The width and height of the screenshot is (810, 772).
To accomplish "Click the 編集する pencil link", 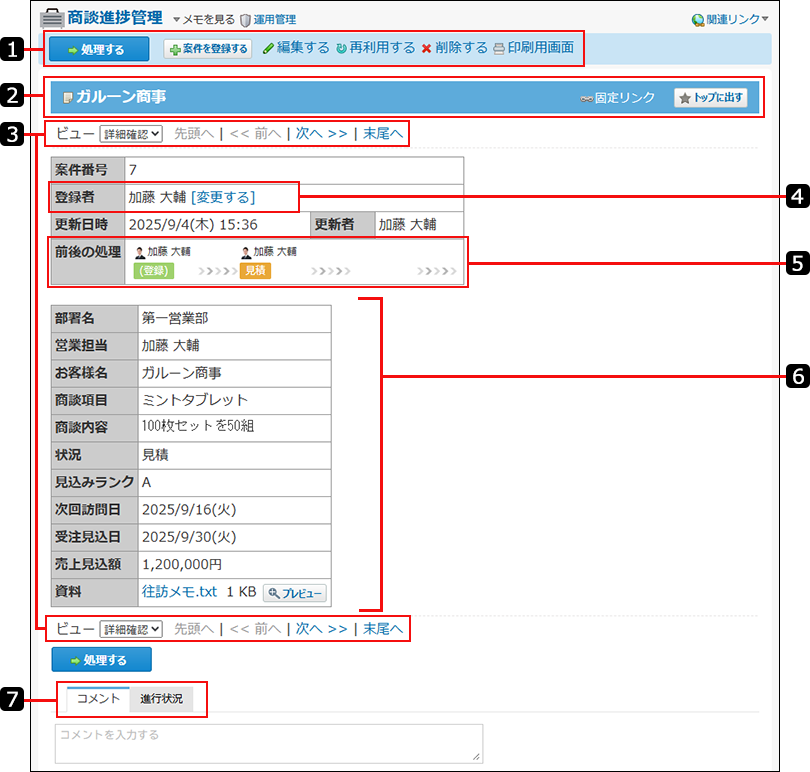I will point(296,48).
